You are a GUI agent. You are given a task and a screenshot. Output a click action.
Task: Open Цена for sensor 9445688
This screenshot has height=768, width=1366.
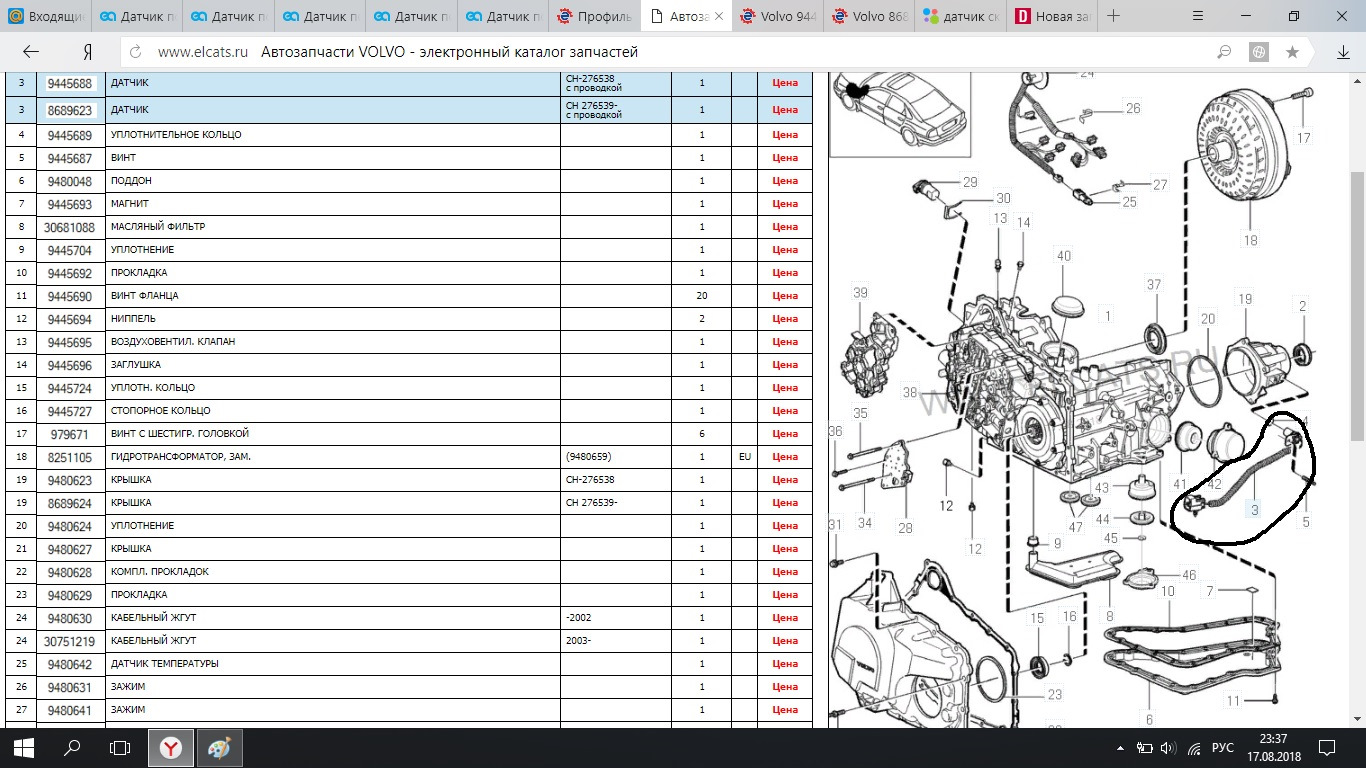785,83
